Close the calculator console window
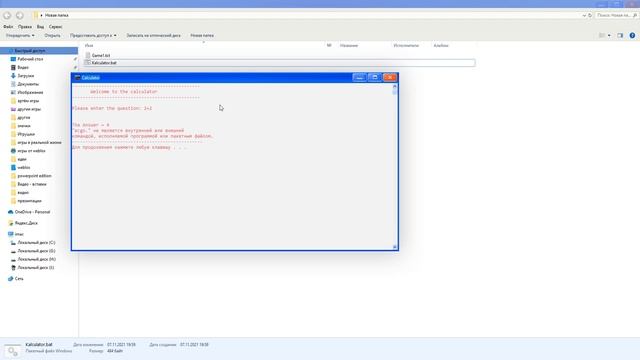640x360 pixels. click(x=390, y=78)
